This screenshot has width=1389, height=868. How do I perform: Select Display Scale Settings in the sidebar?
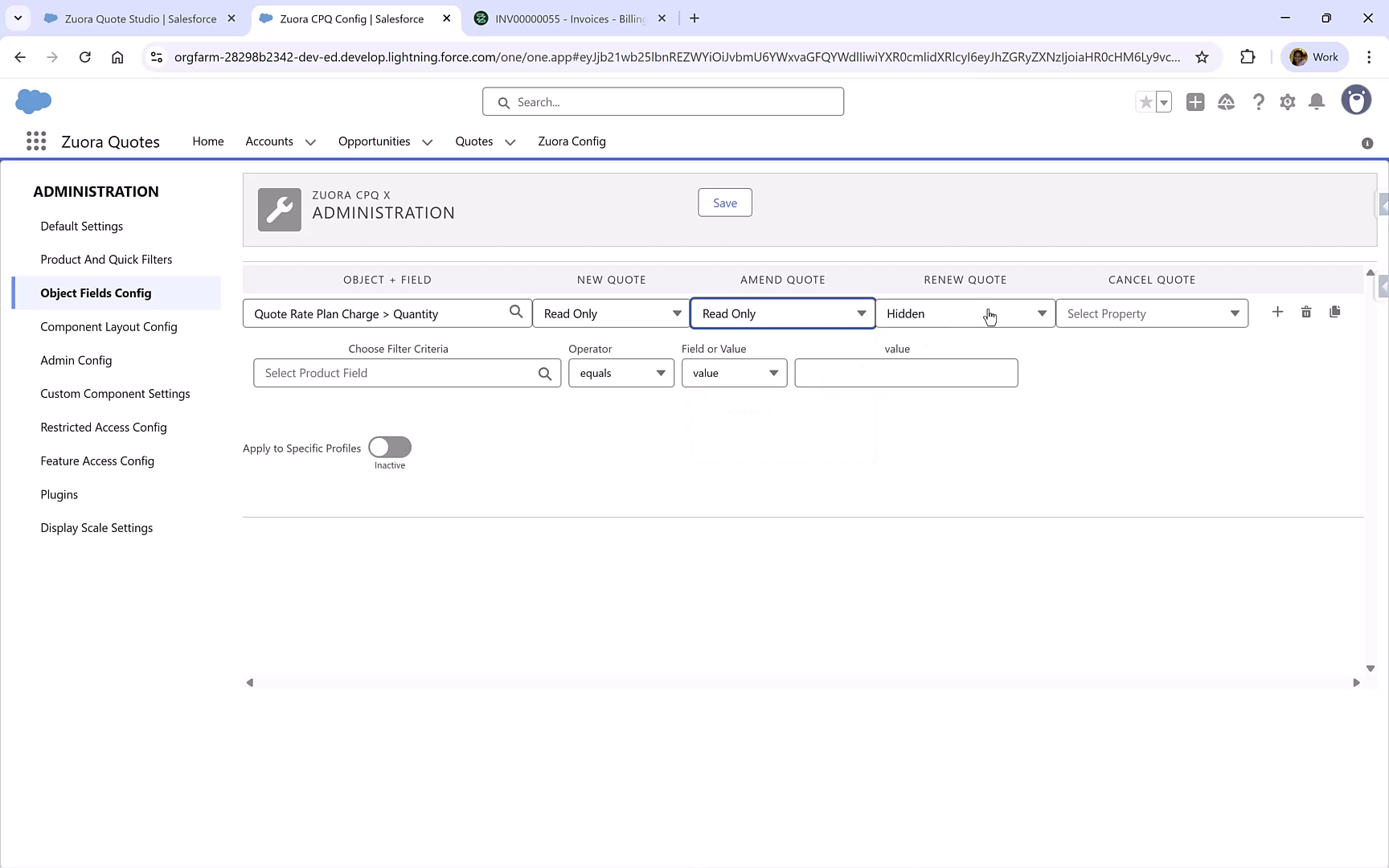(96, 527)
